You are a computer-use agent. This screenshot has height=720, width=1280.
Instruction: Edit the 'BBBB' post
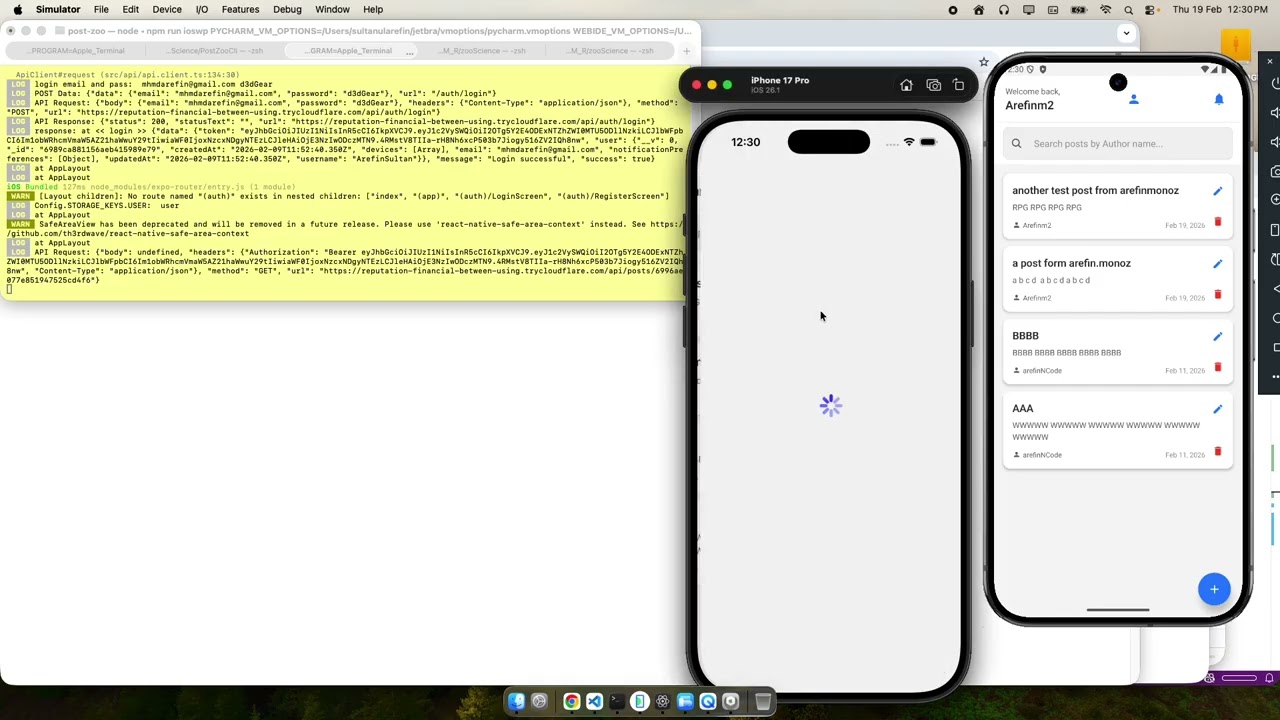click(x=1217, y=337)
